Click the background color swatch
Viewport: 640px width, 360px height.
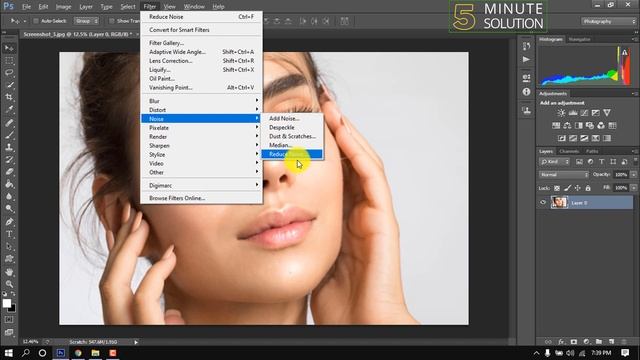[13, 309]
